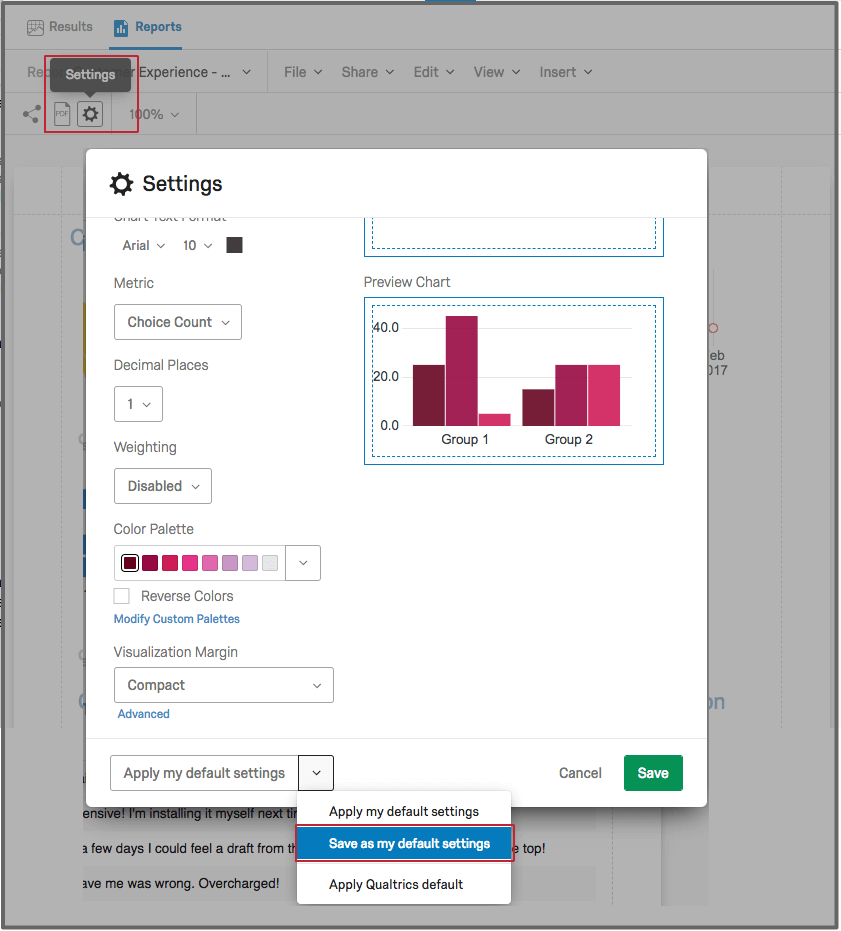Click the Settings gear icon in toolbar
Image resolution: width=841 pixels, height=931 pixels.
click(x=90, y=114)
